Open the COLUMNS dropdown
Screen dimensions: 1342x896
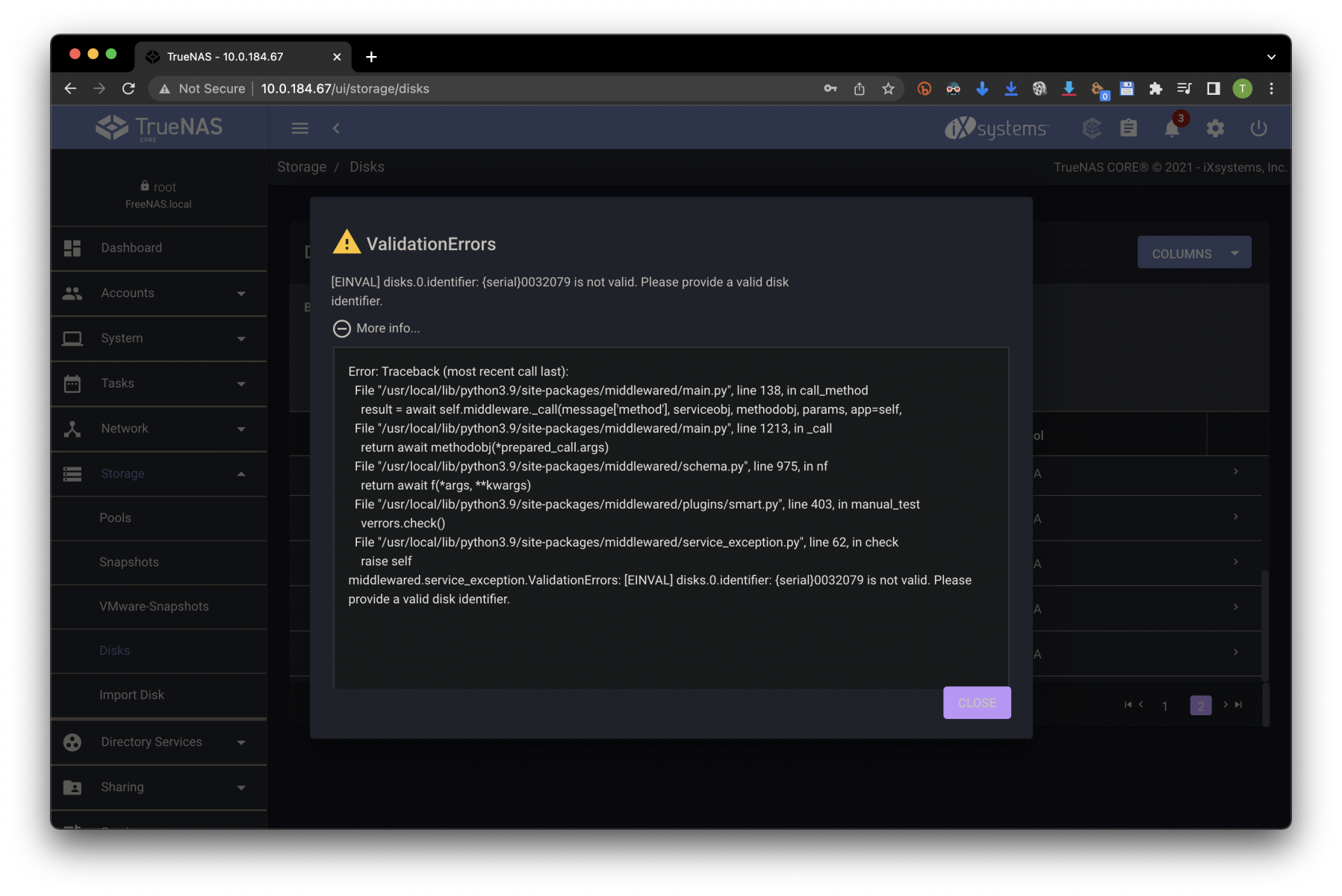(1193, 253)
